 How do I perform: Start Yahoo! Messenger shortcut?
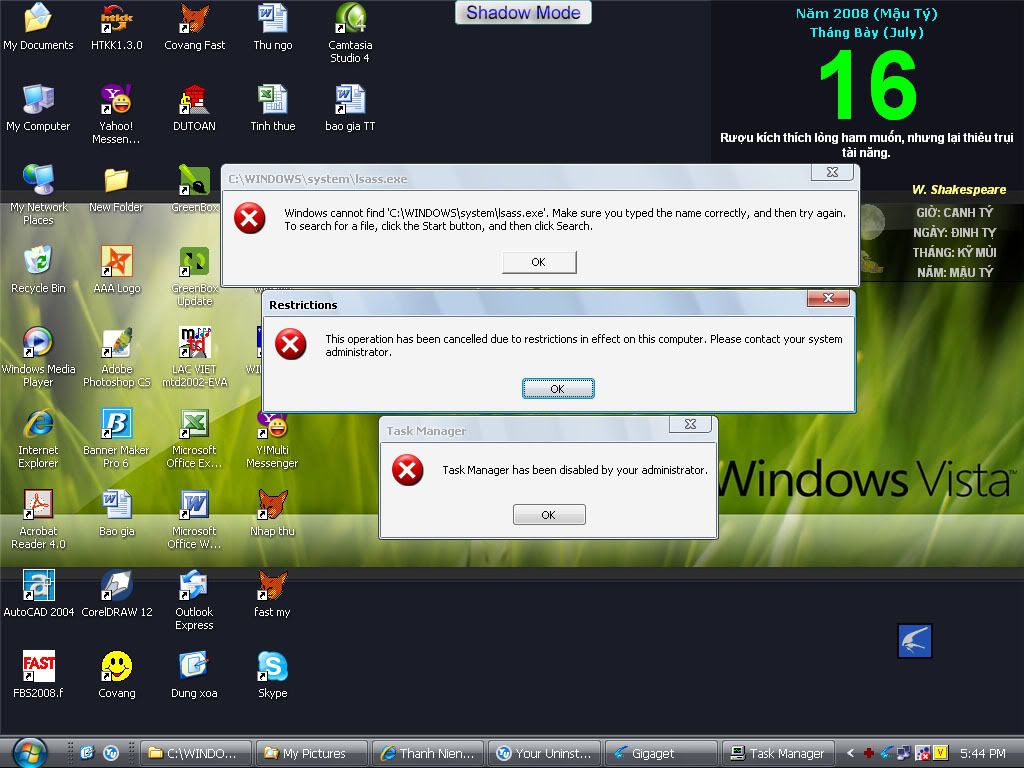tap(116, 114)
